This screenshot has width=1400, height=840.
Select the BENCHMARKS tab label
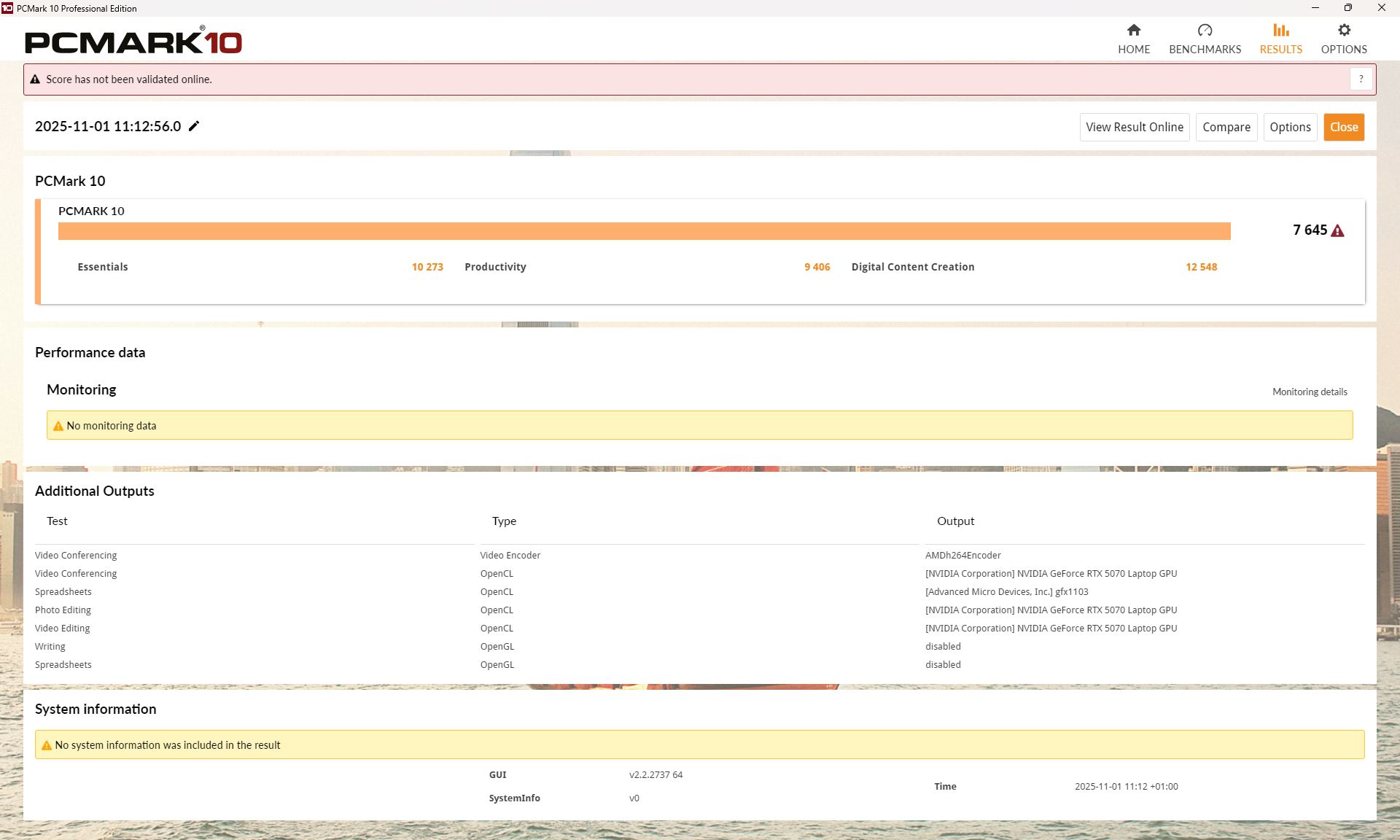pyautogui.click(x=1205, y=50)
